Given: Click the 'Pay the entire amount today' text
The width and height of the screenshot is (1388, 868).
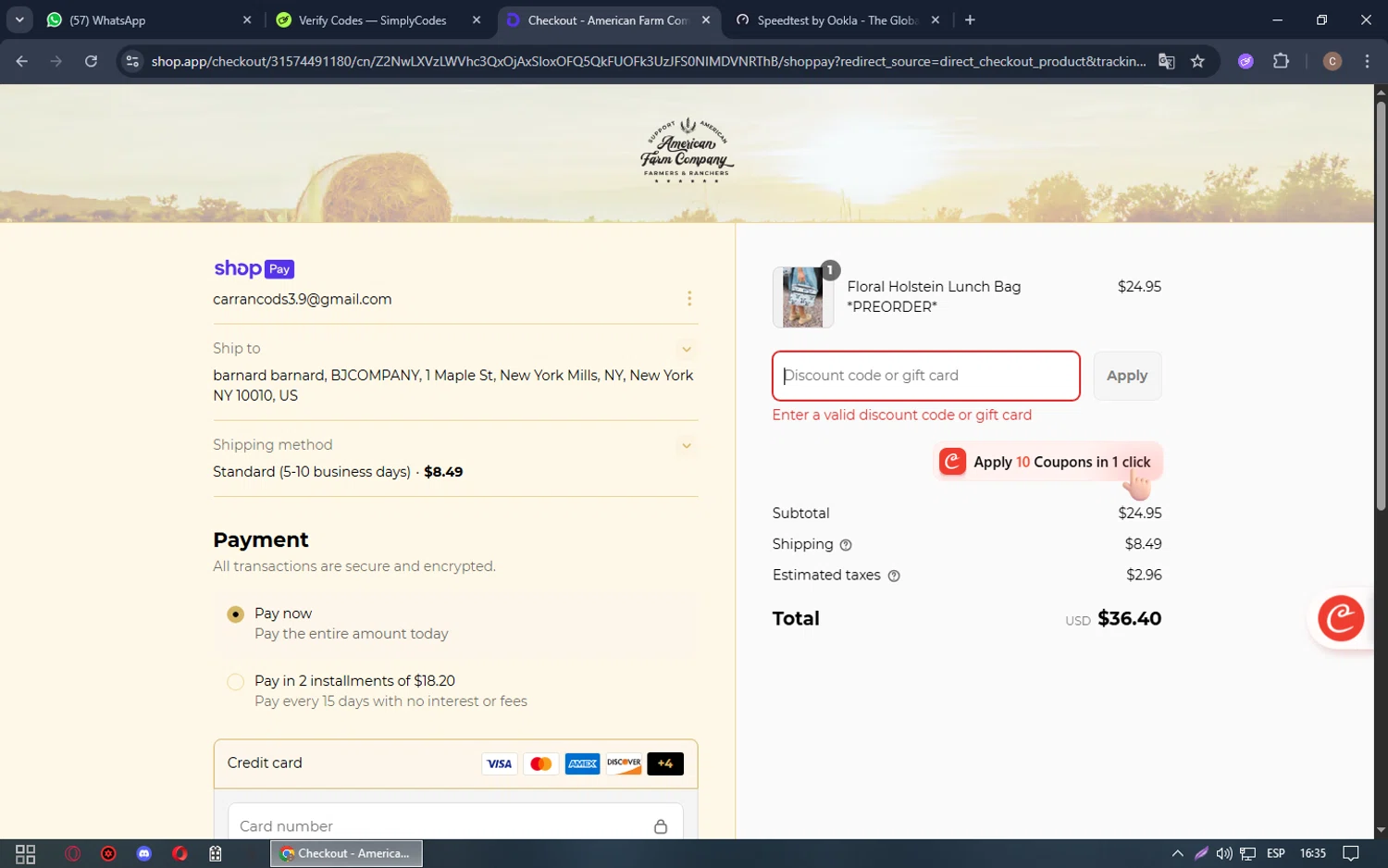Looking at the screenshot, I should (x=351, y=634).
